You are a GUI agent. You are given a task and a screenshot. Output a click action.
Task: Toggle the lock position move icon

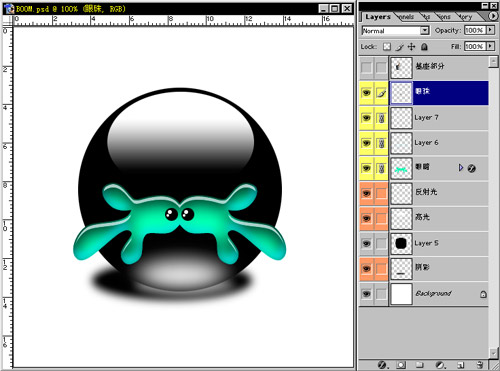[x=411, y=47]
